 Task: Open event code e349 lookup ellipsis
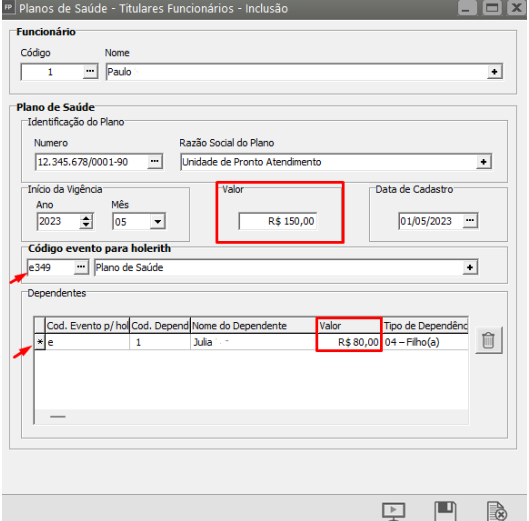pos(81,267)
